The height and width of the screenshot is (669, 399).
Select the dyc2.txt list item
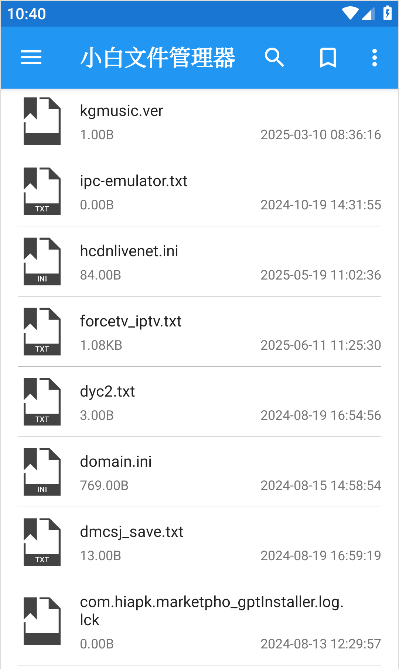199,402
